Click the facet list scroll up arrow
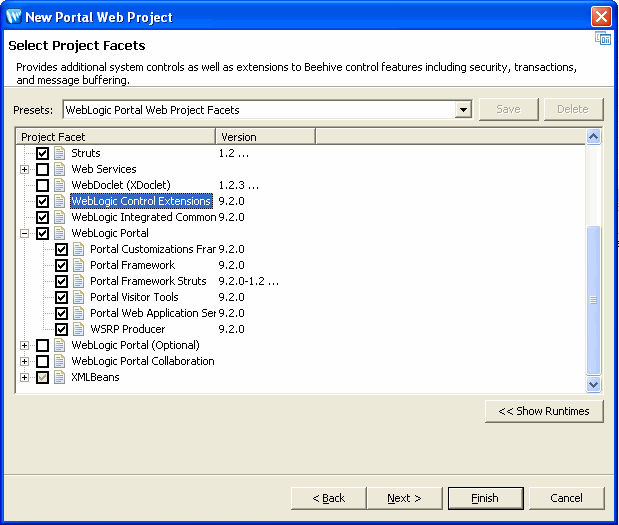Viewport: 619px width, 525px height. click(593, 137)
